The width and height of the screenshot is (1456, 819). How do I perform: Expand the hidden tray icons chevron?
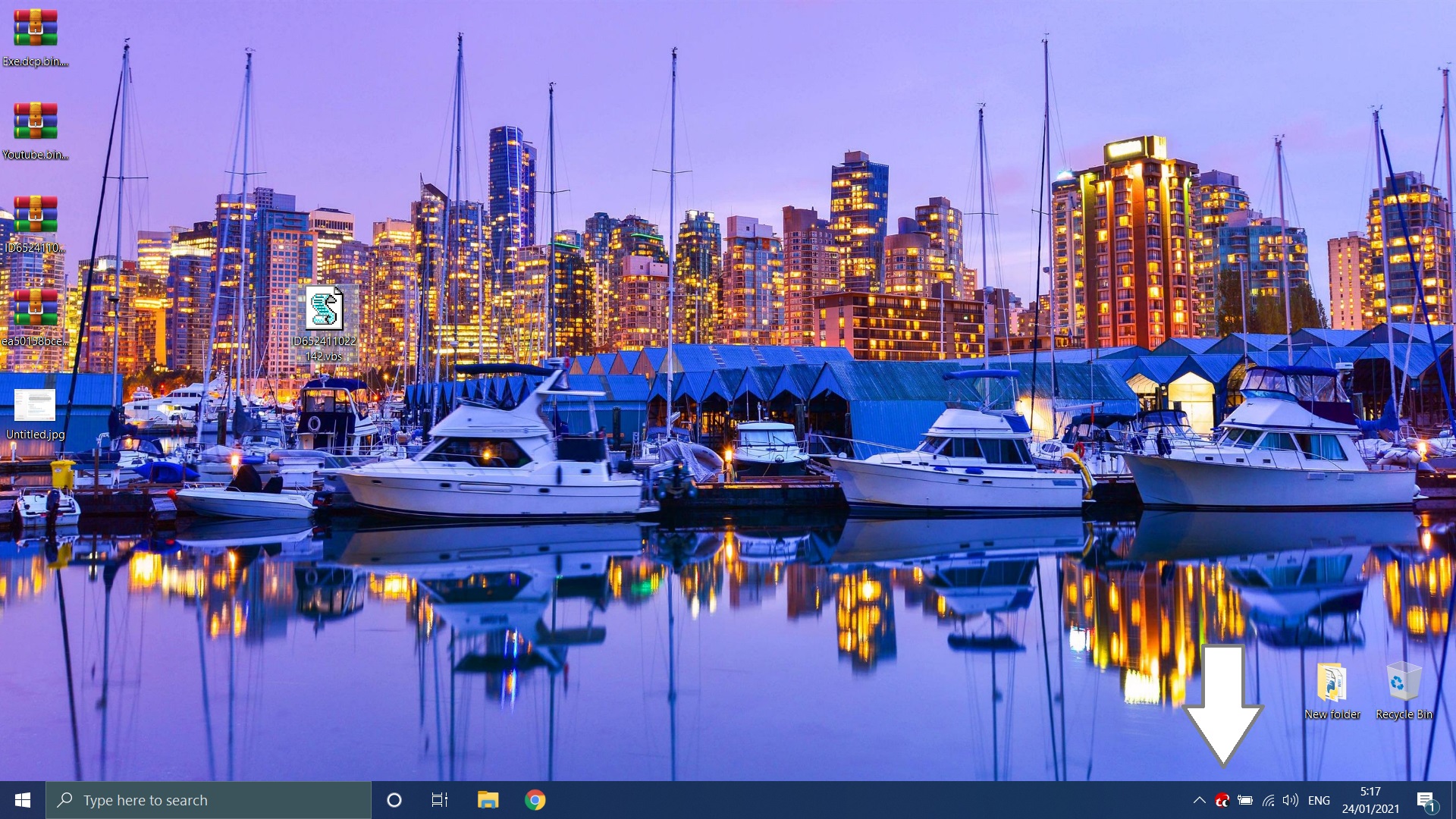[1199, 801]
